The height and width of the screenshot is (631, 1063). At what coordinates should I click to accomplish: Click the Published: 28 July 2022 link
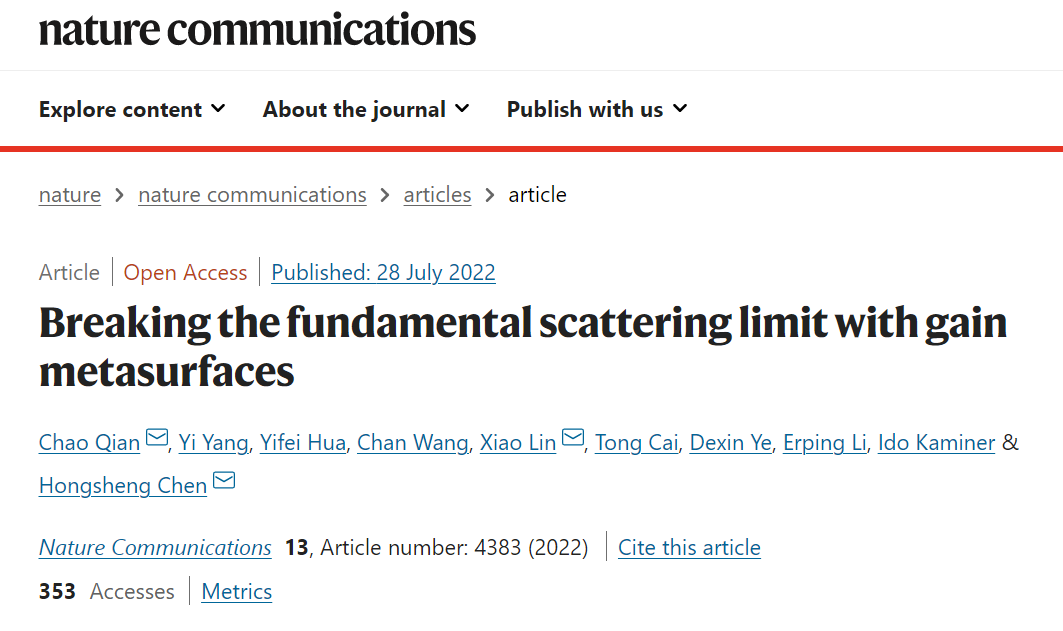point(383,272)
